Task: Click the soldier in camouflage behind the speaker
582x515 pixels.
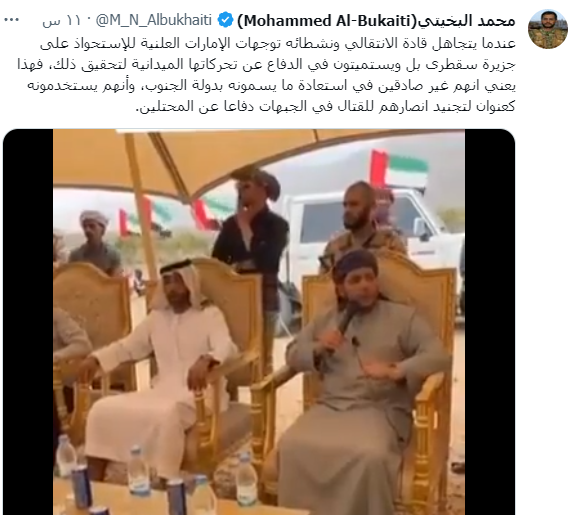Action: tap(360, 221)
